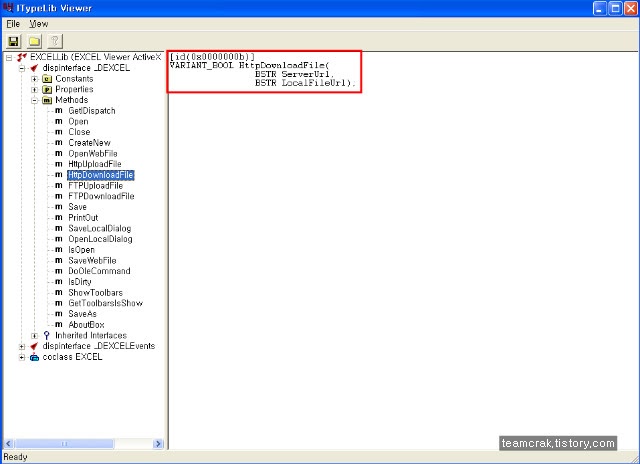The width and height of the screenshot is (640, 464).
Task: Click the method icon beside AboutBox
Action: pos(59,324)
